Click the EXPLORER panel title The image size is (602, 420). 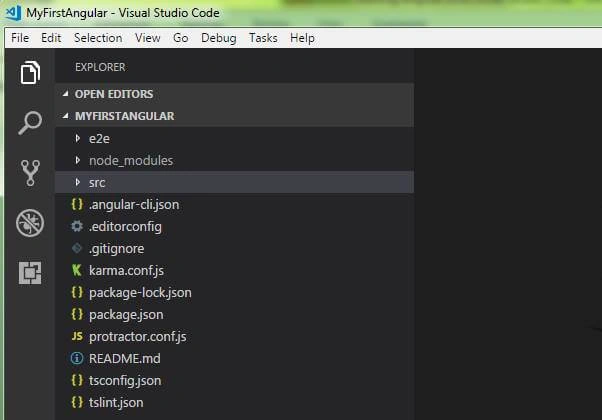100,67
